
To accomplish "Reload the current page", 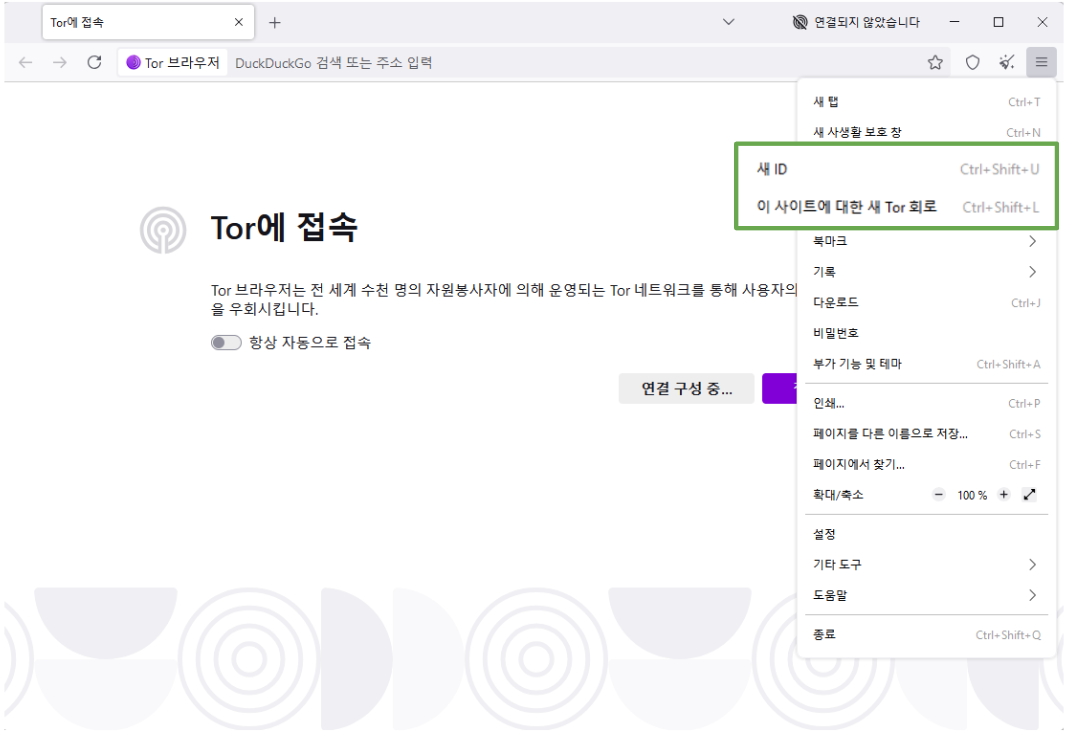I will (x=93, y=61).
